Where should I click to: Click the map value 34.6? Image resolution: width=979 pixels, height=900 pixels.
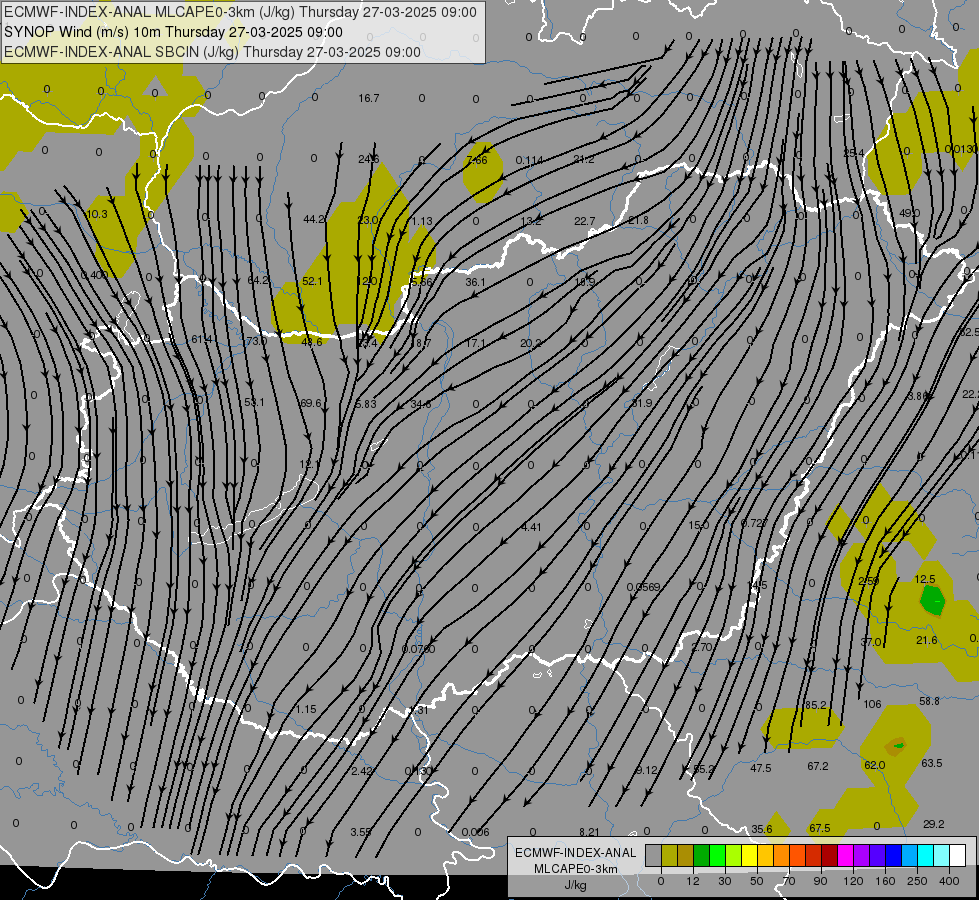(421, 404)
